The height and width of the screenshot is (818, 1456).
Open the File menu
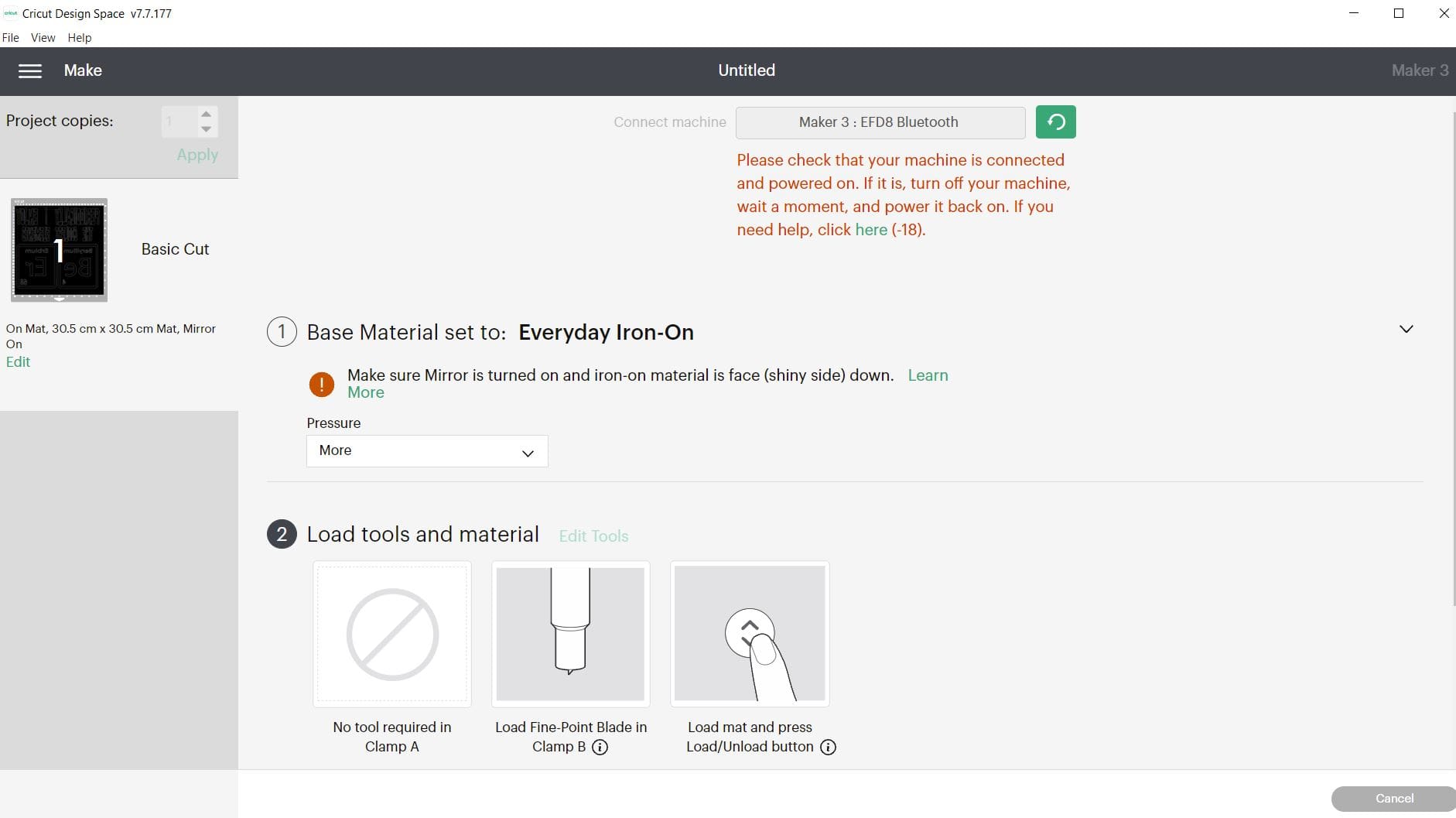pos(11,37)
